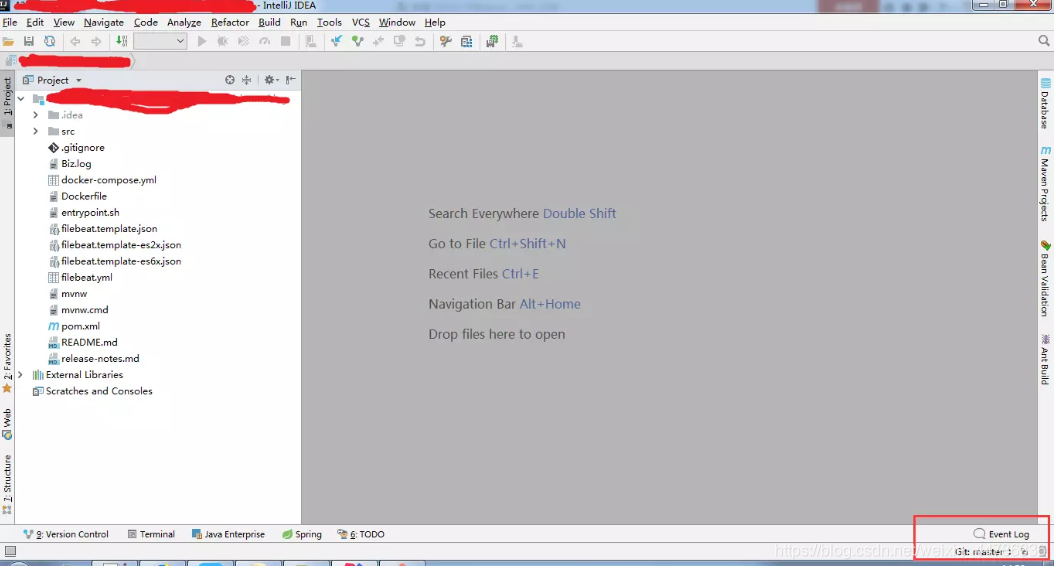Image resolution: width=1056 pixels, height=569 pixels.
Task: Open Settings via the wrench icon
Action: click(445, 42)
